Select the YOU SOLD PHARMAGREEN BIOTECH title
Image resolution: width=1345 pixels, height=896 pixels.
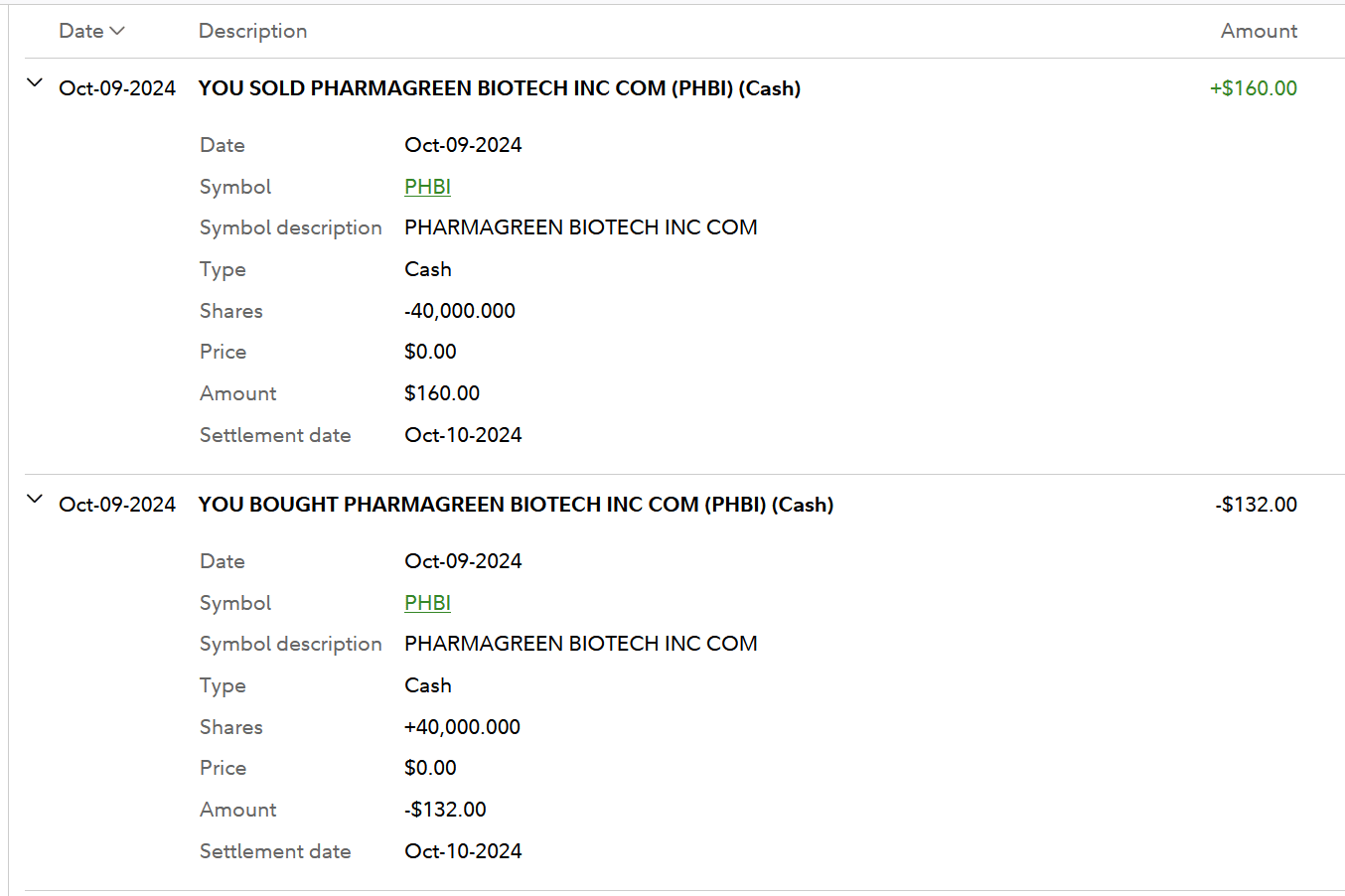pyautogui.click(x=499, y=88)
